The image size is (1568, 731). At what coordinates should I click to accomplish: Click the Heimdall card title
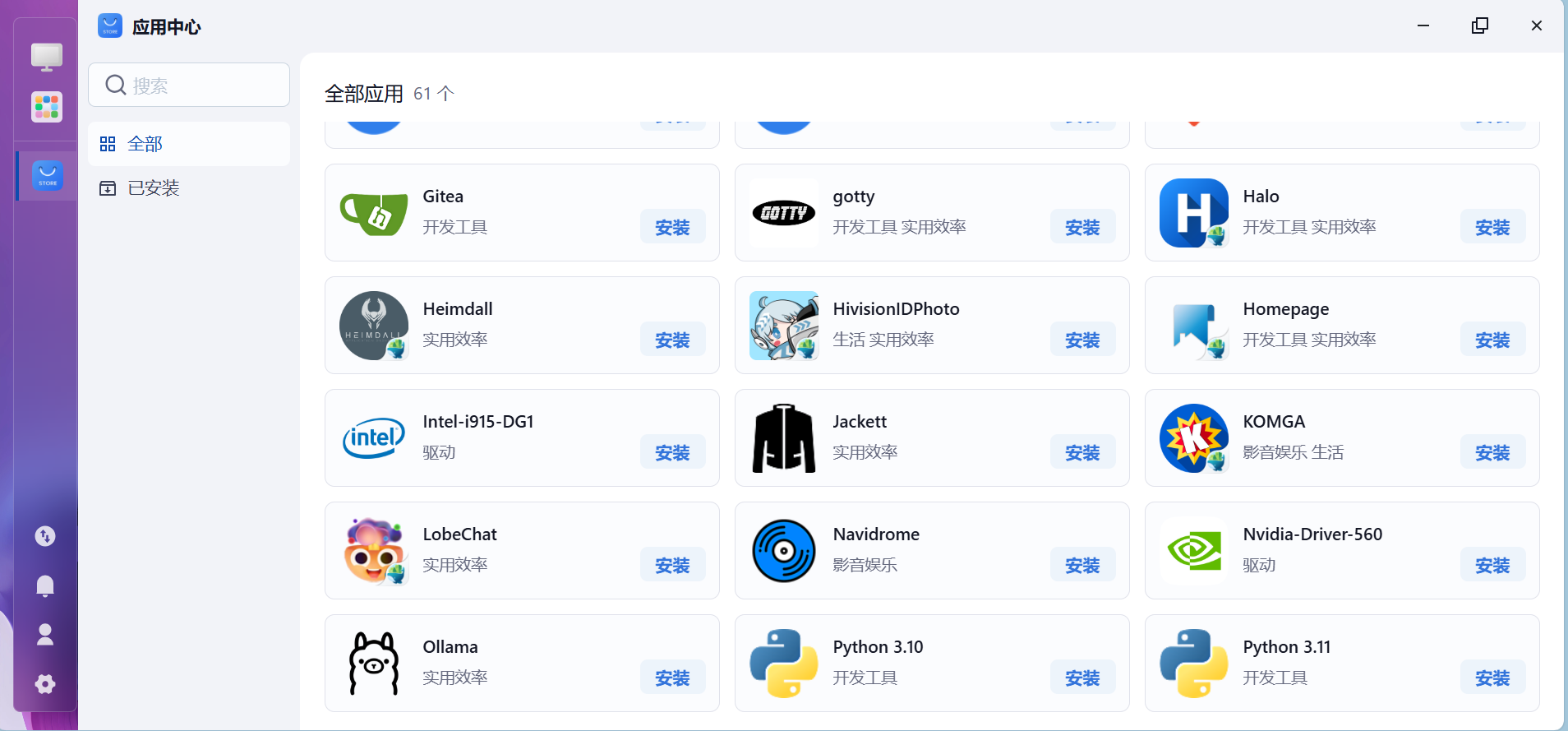(x=458, y=309)
